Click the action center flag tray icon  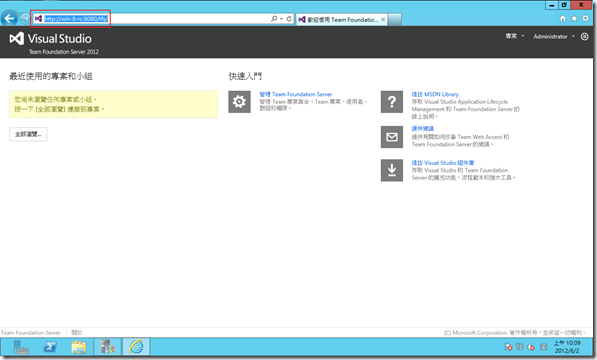508,347
